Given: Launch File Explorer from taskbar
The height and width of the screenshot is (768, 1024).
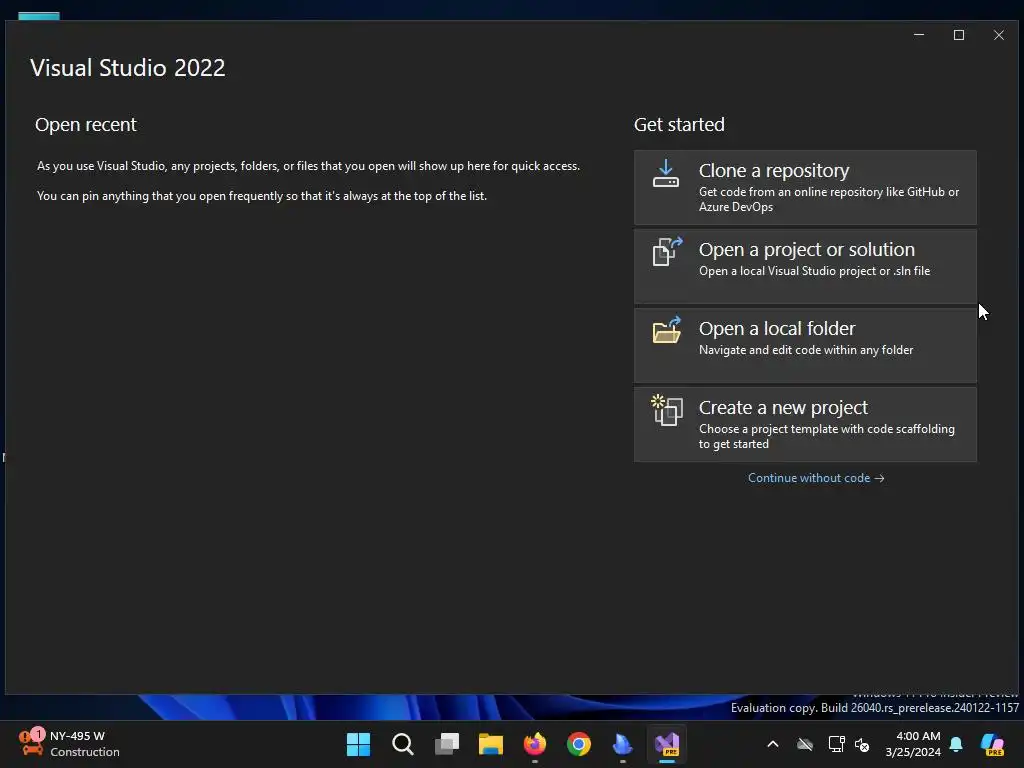Looking at the screenshot, I should tap(490, 744).
